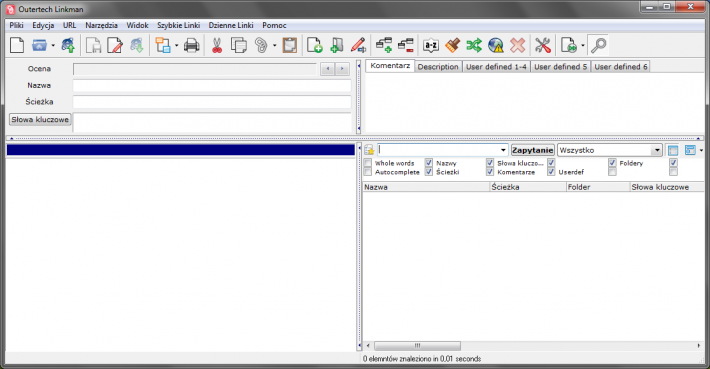710x369 pixels.
Task: Open the Pliki menu
Action: pos(16,25)
